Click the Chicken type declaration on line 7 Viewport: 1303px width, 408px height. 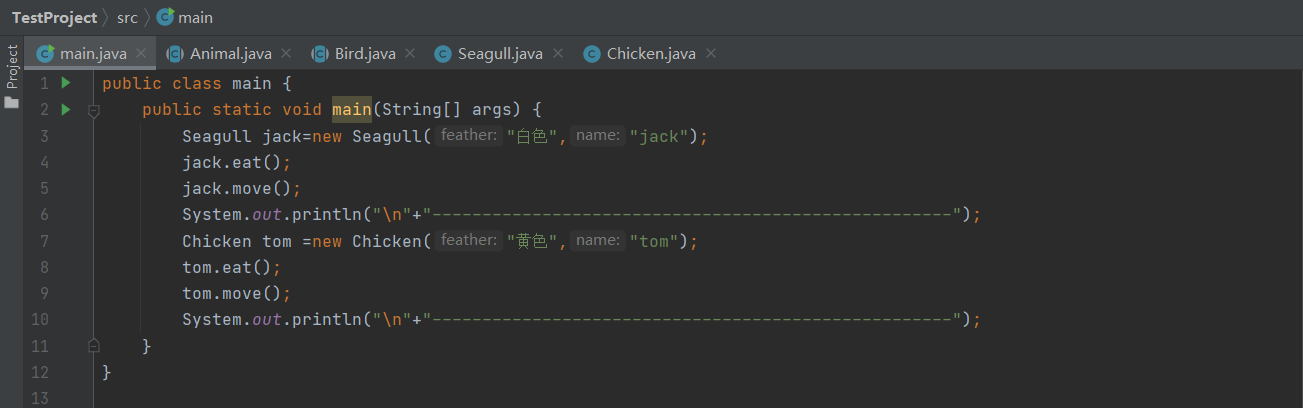pyautogui.click(x=216, y=241)
